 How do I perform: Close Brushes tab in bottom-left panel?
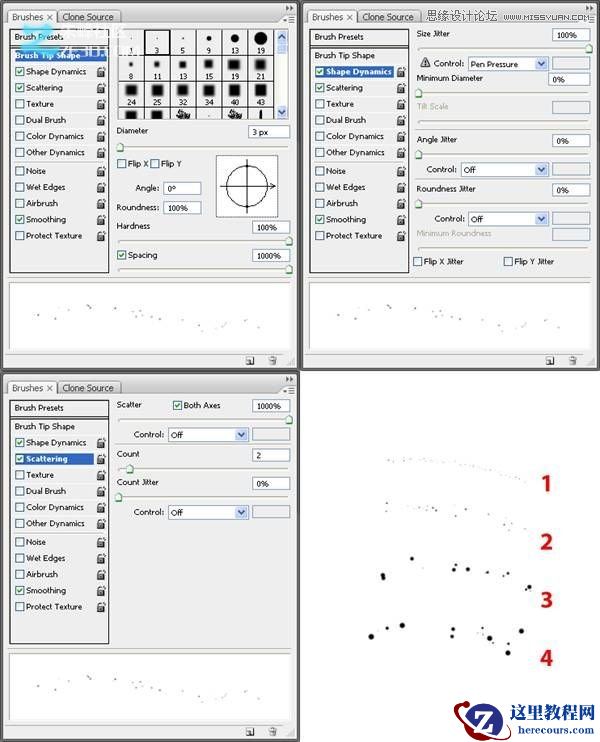click(50, 388)
